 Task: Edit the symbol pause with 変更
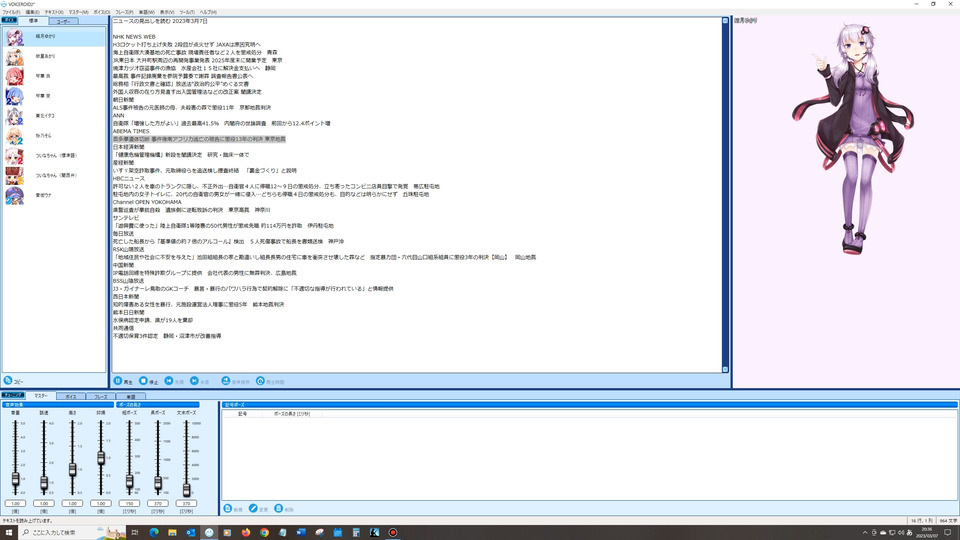click(253, 508)
